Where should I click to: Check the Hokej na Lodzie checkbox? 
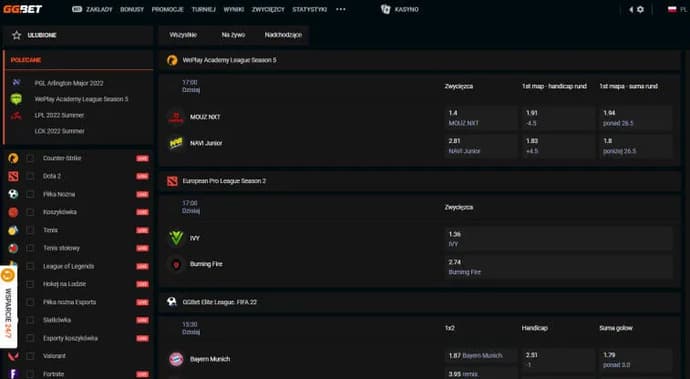tap(30, 284)
